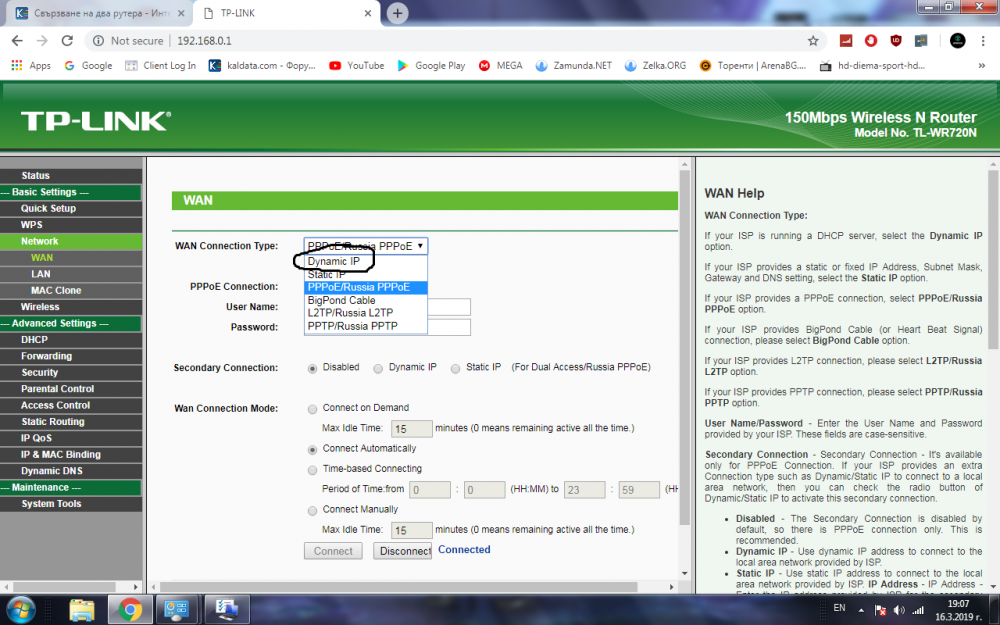
Task: Choose BigPond Cable from the dropdown list
Action: point(365,300)
